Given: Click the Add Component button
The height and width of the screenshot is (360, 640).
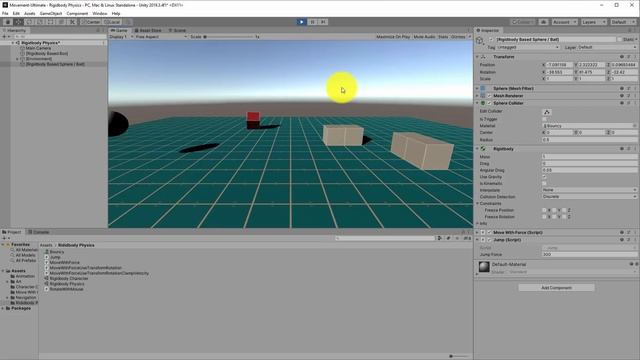Looking at the screenshot, I should click(x=556, y=288).
